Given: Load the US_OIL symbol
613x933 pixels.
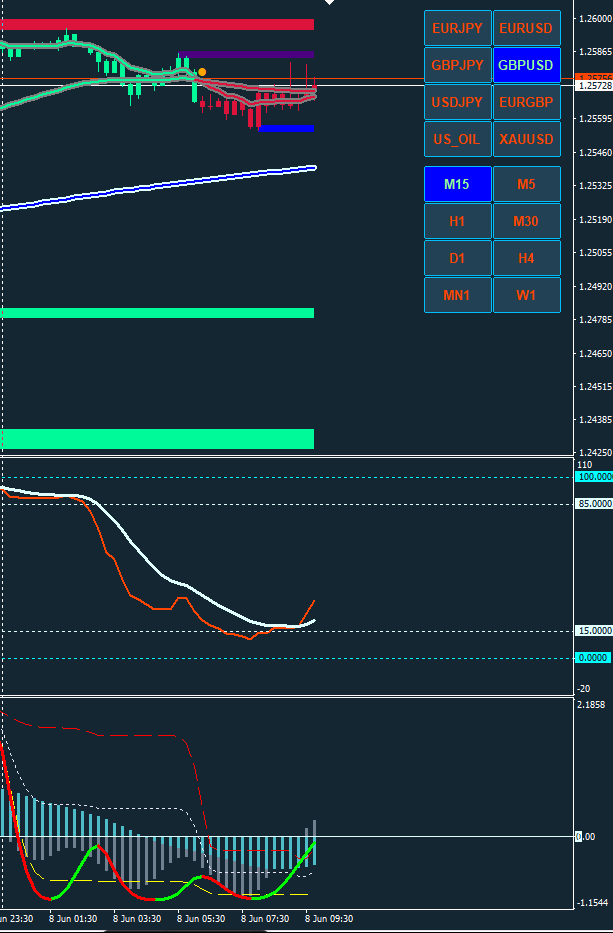Looking at the screenshot, I should click(x=458, y=139).
